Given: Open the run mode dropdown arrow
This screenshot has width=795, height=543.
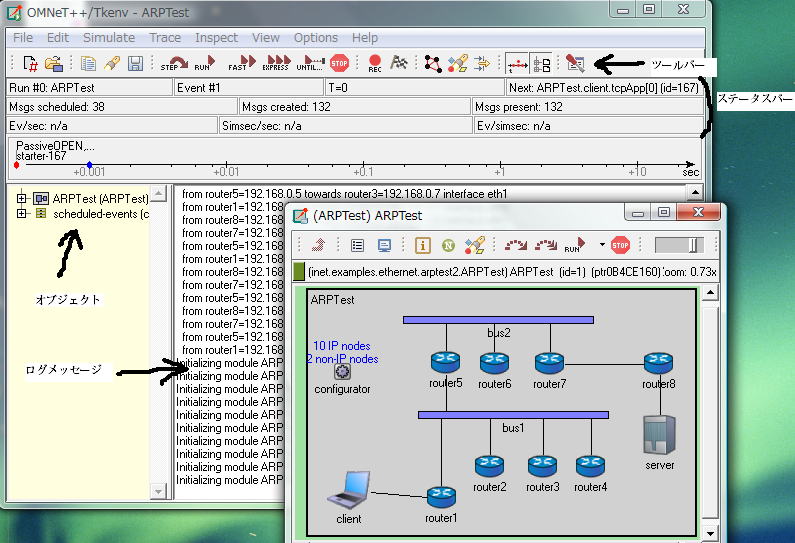Looking at the screenshot, I should pyautogui.click(x=602, y=245).
